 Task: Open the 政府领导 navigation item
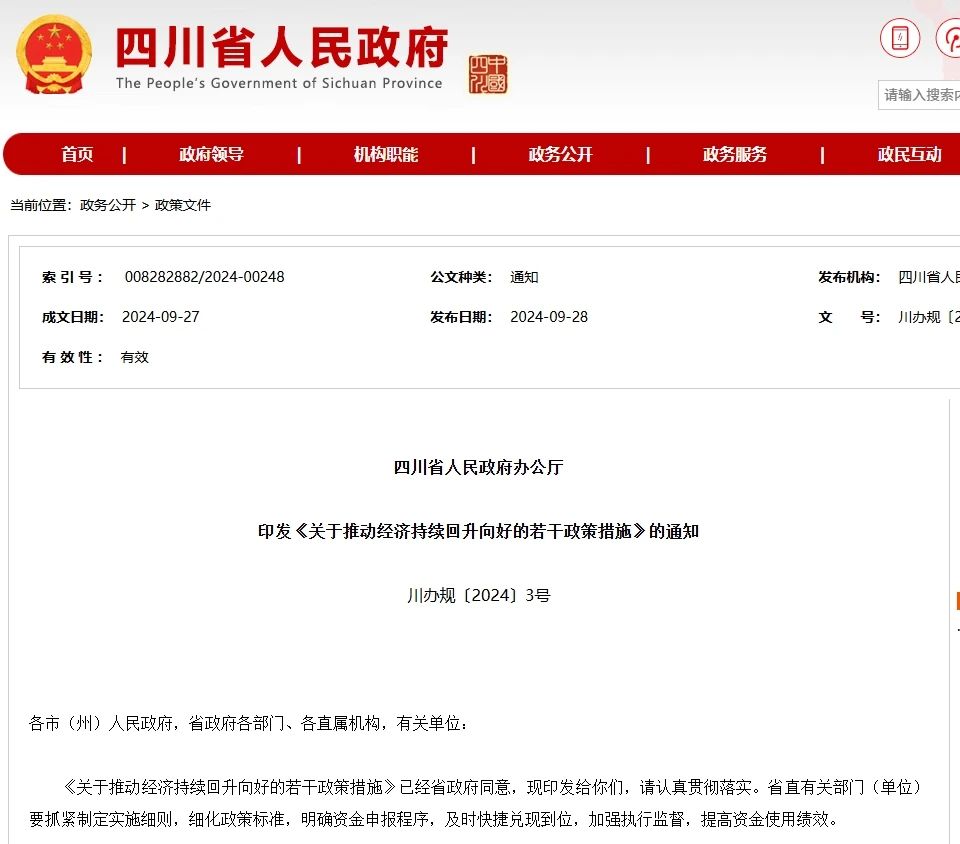click(x=211, y=154)
